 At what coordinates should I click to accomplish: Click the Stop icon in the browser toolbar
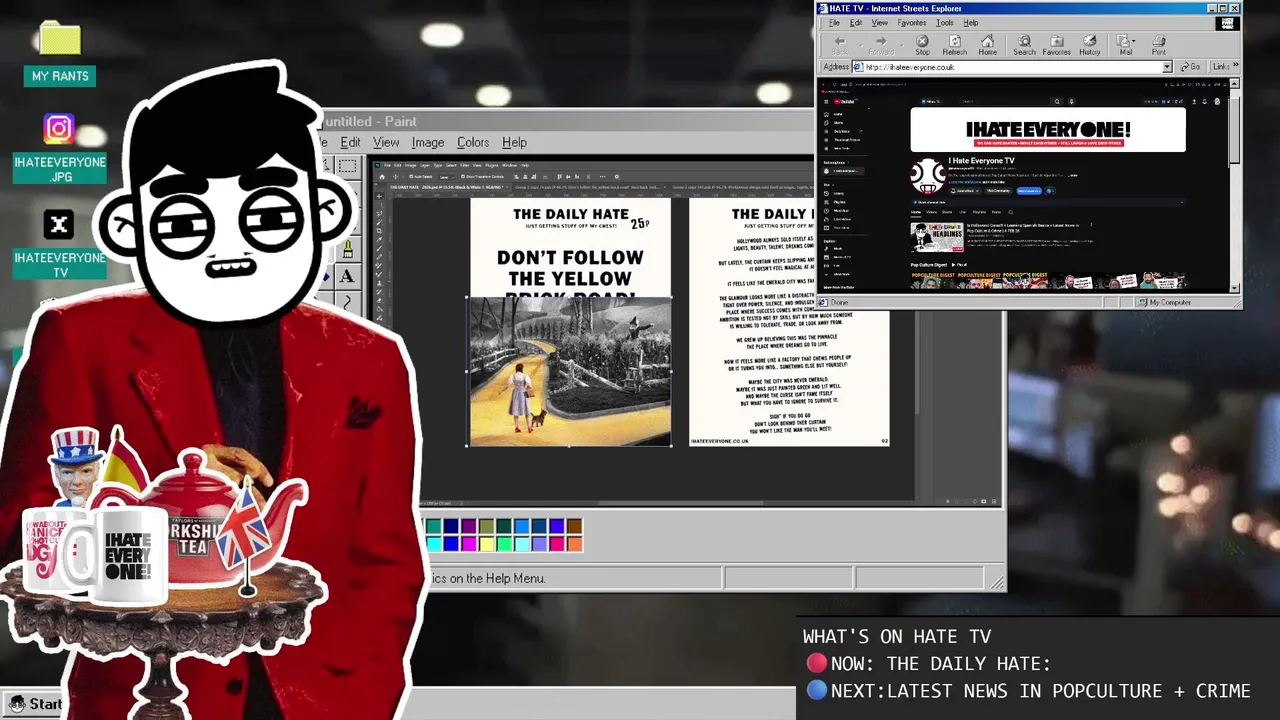pyautogui.click(x=922, y=45)
